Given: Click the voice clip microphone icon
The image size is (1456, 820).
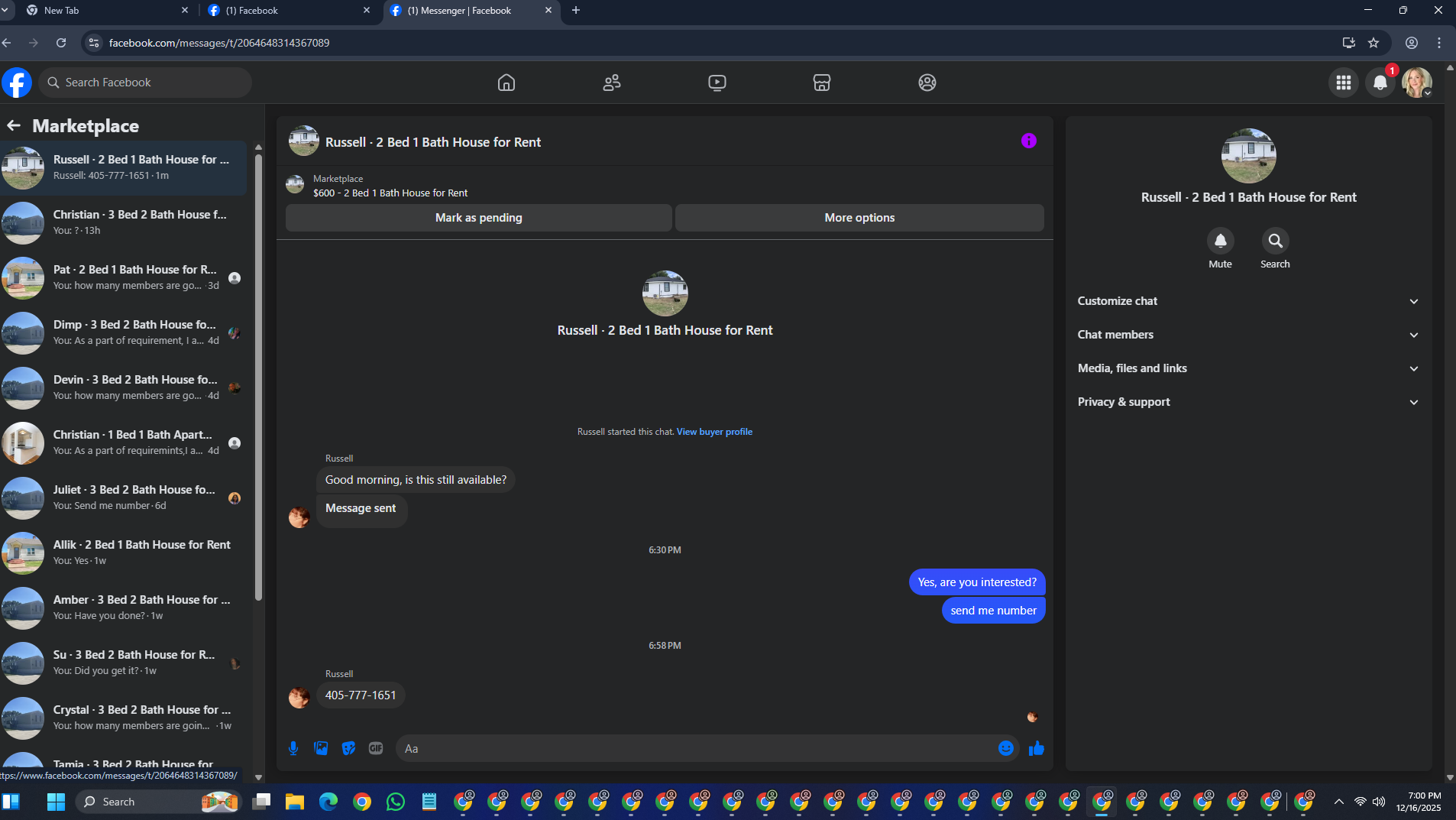Looking at the screenshot, I should coord(293,748).
